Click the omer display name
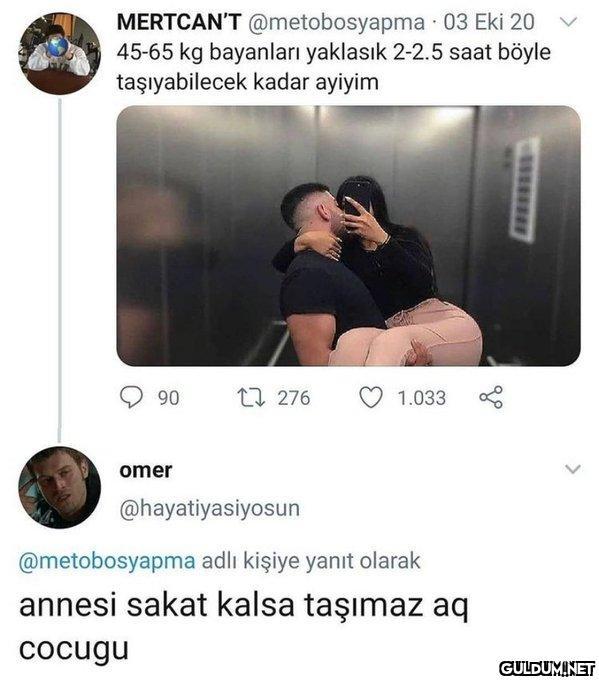This screenshot has width=599, height=680. pos(146,471)
